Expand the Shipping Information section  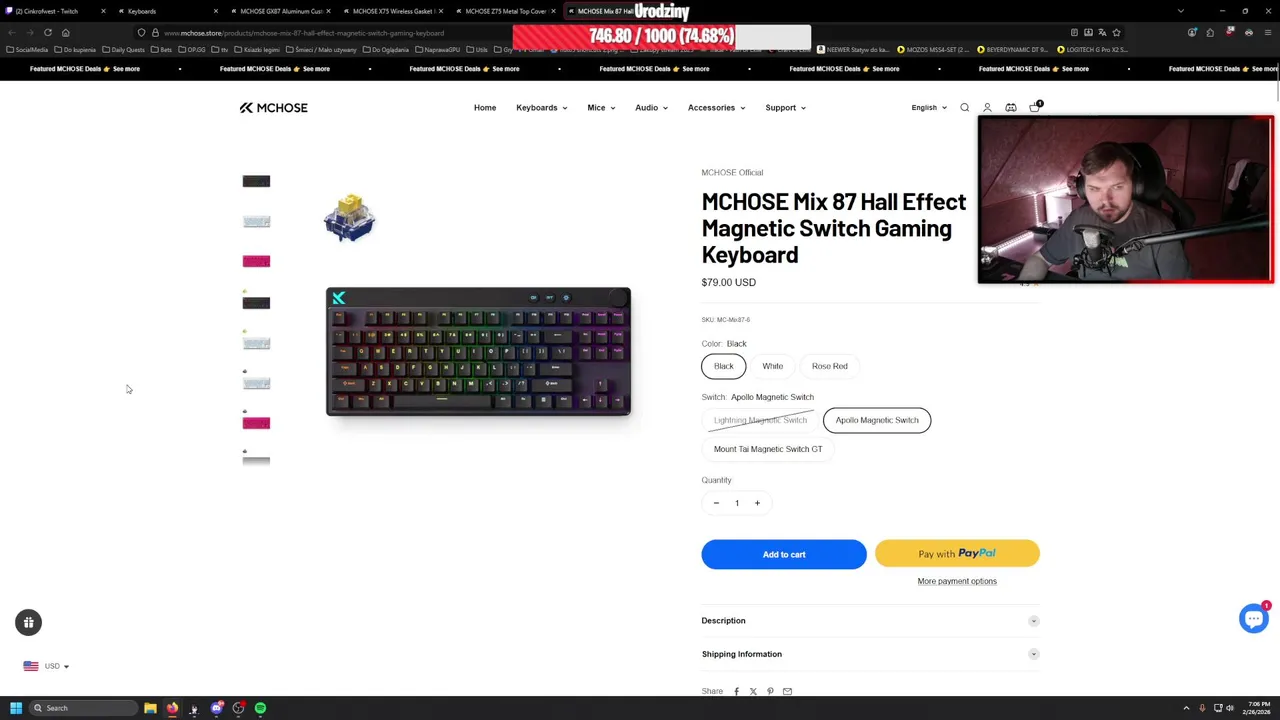(870, 654)
